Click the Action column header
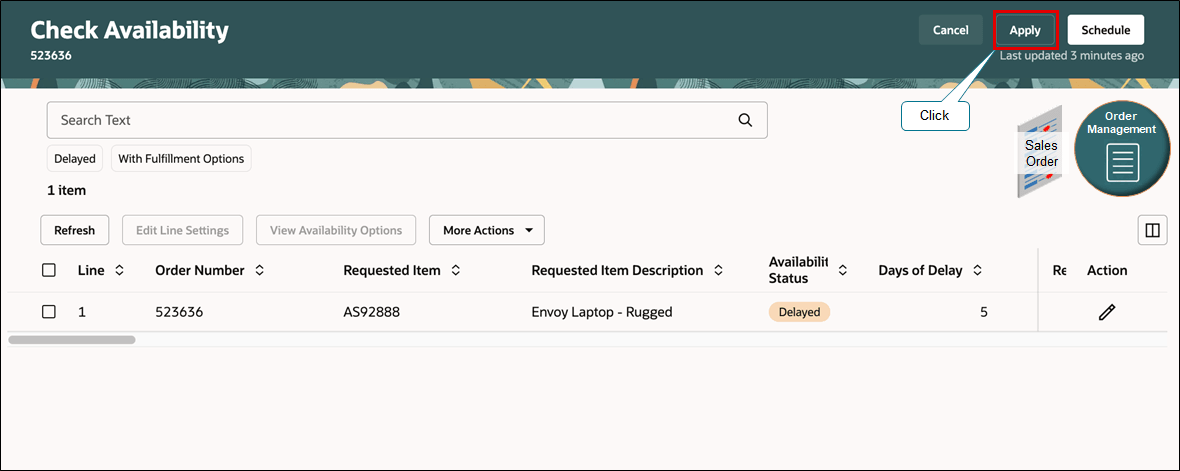1180x471 pixels. (1107, 270)
